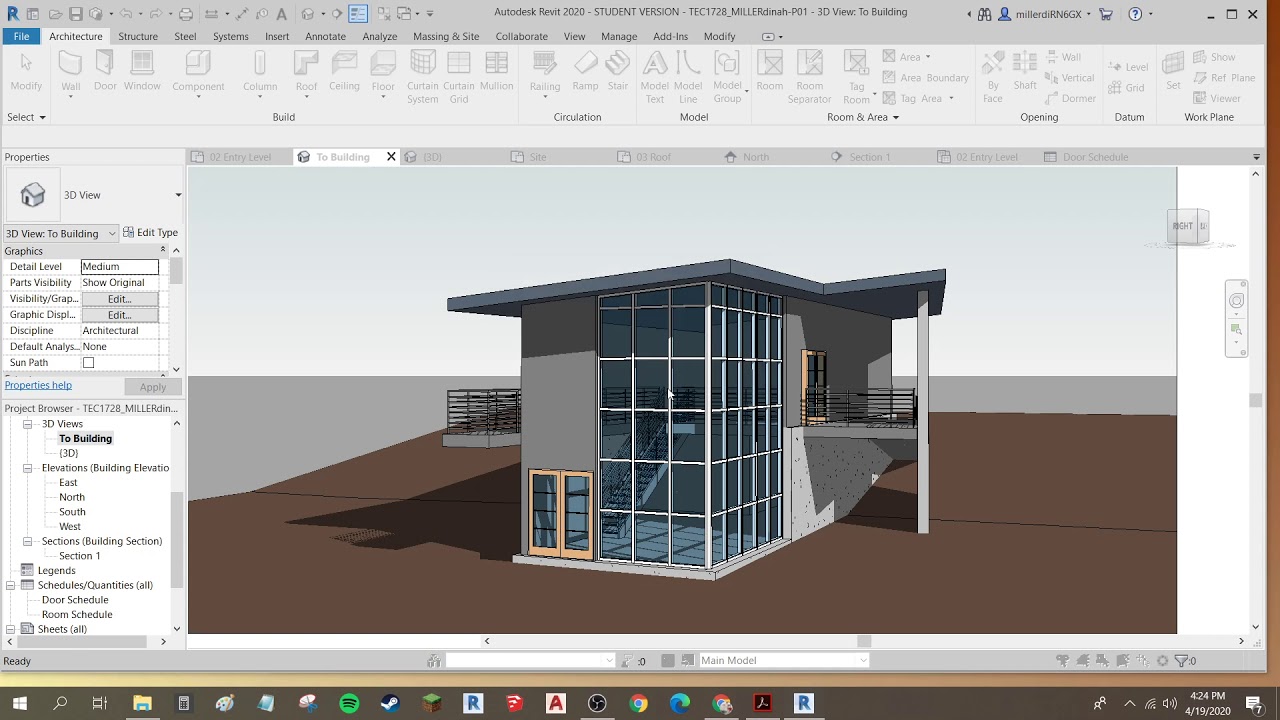Open the Autodesk App Store cart icon

[x=1105, y=14]
